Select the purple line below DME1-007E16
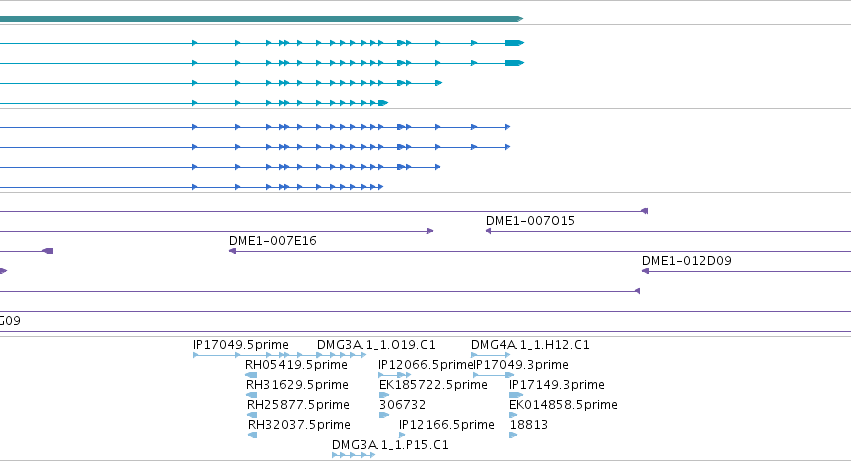This screenshot has height=461, width=851. click(x=540, y=251)
